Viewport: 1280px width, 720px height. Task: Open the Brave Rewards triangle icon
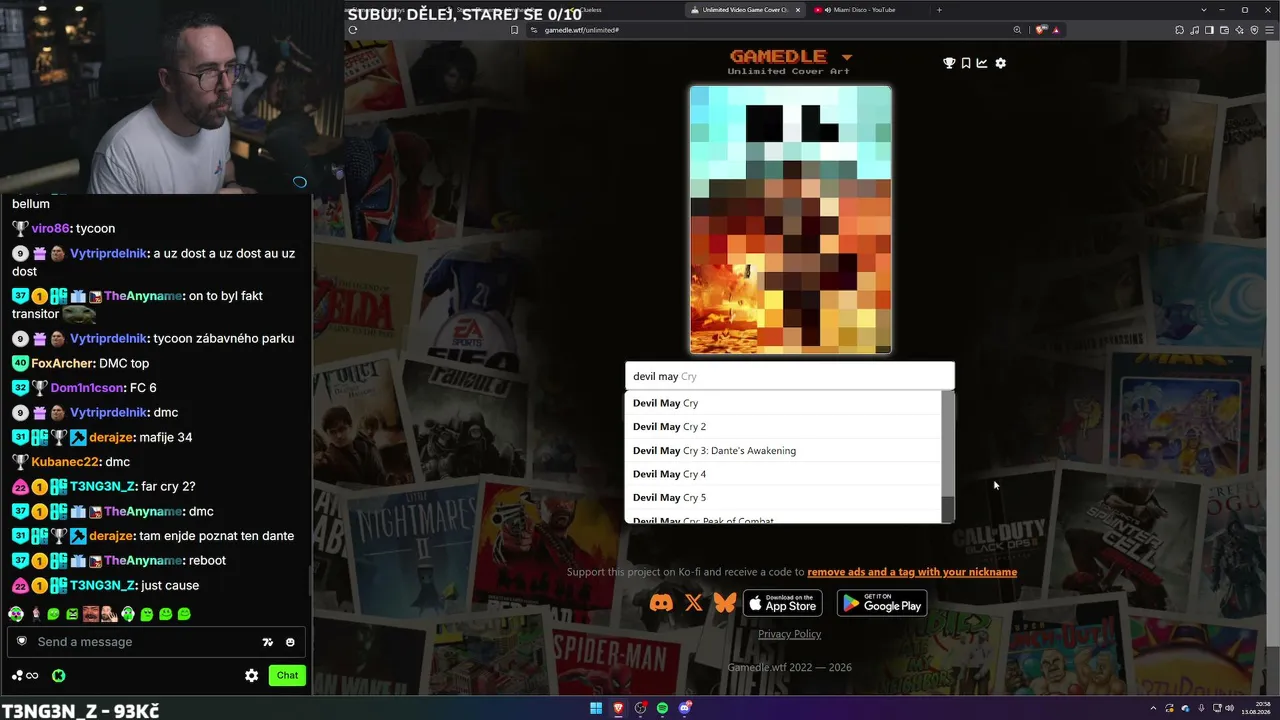coord(1055,30)
